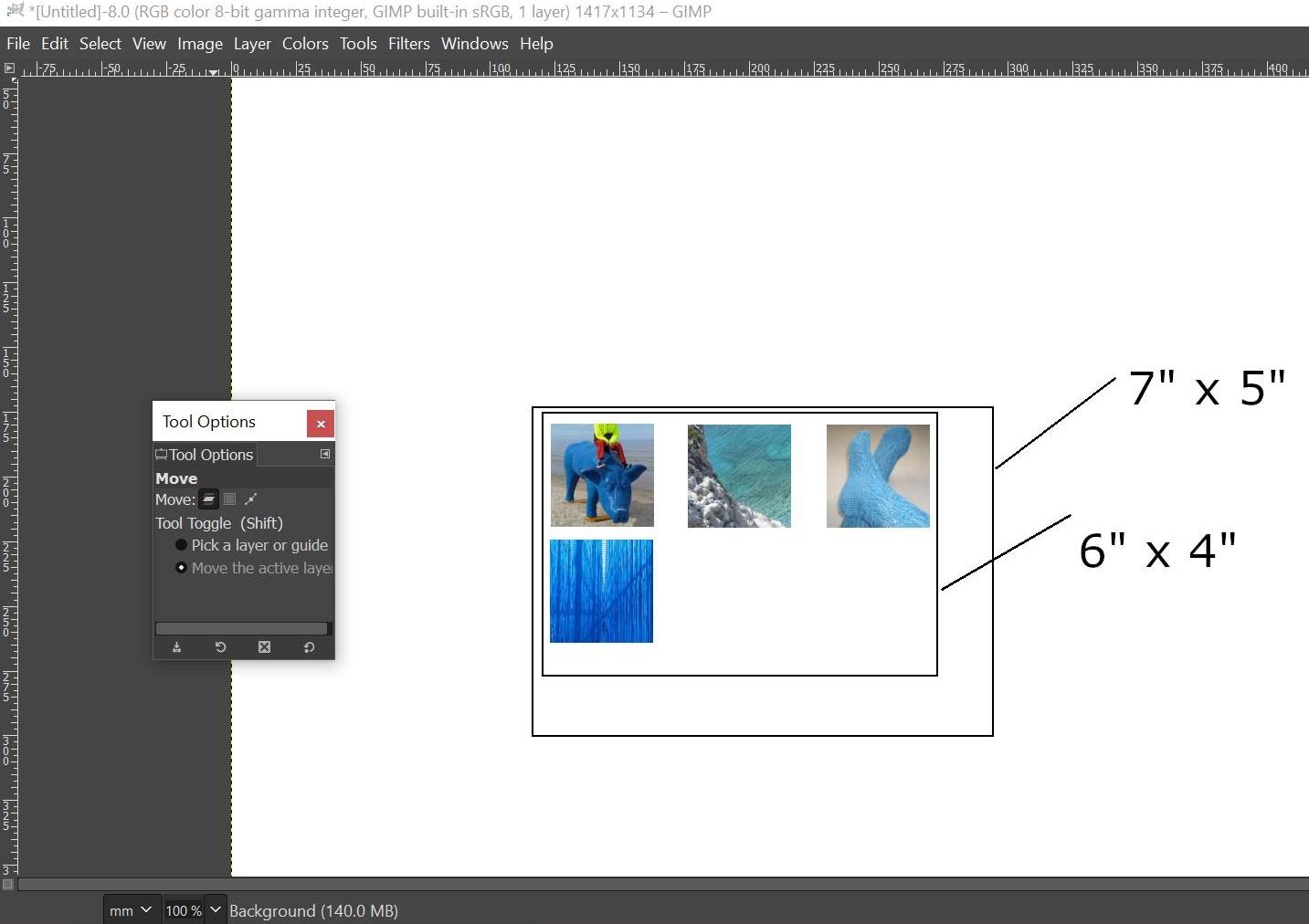Image resolution: width=1309 pixels, height=924 pixels.
Task: Open the Filters menu
Action: 408,43
